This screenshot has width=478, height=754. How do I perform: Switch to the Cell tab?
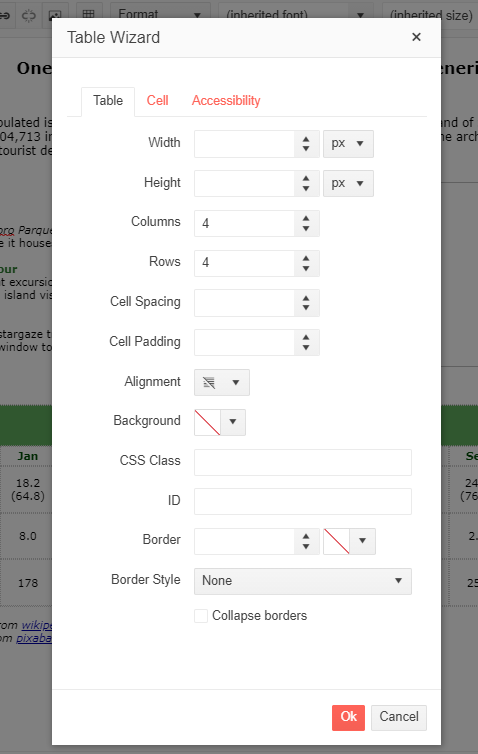(157, 101)
